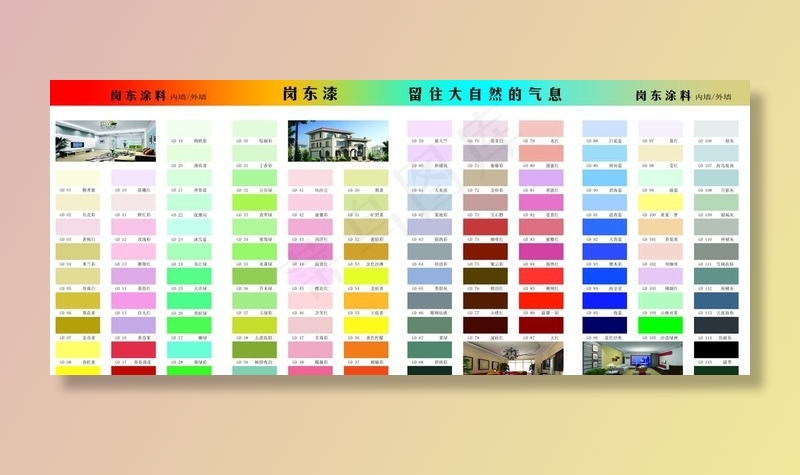Pick the GD 90 sky blue swatch
The height and width of the screenshot is (475, 800).
point(605,178)
